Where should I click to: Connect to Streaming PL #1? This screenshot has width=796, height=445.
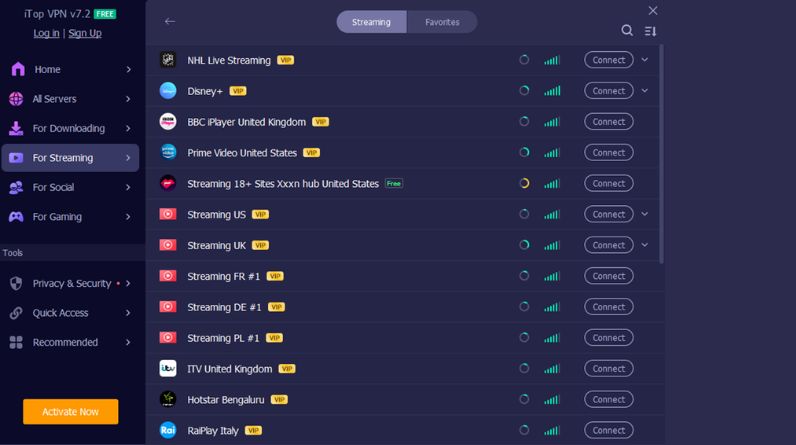609,338
